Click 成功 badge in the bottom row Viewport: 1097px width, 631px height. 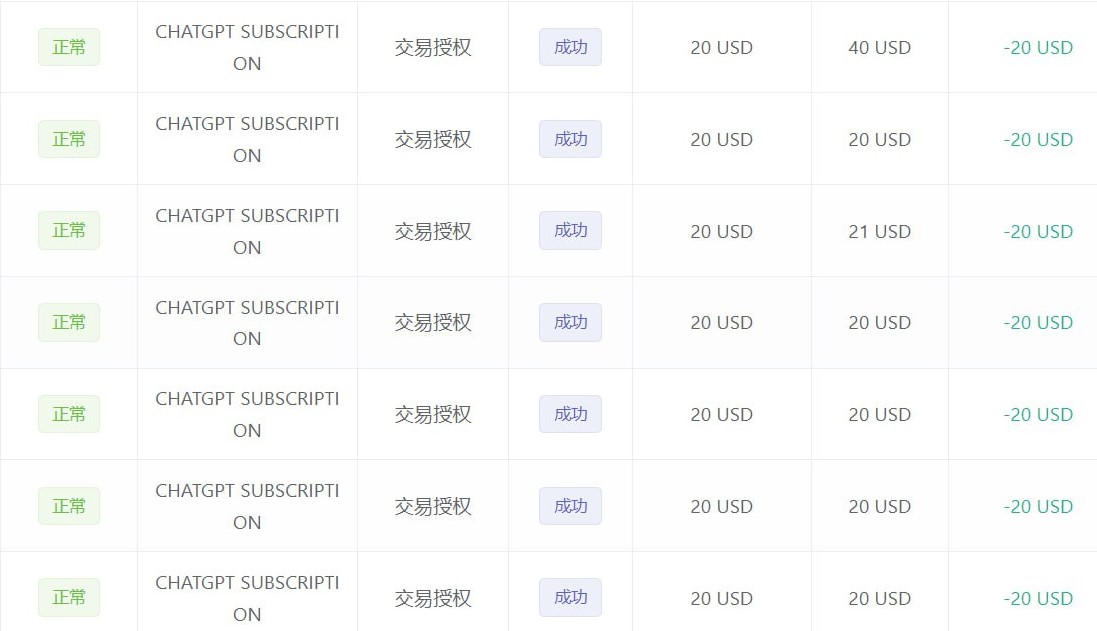click(570, 598)
